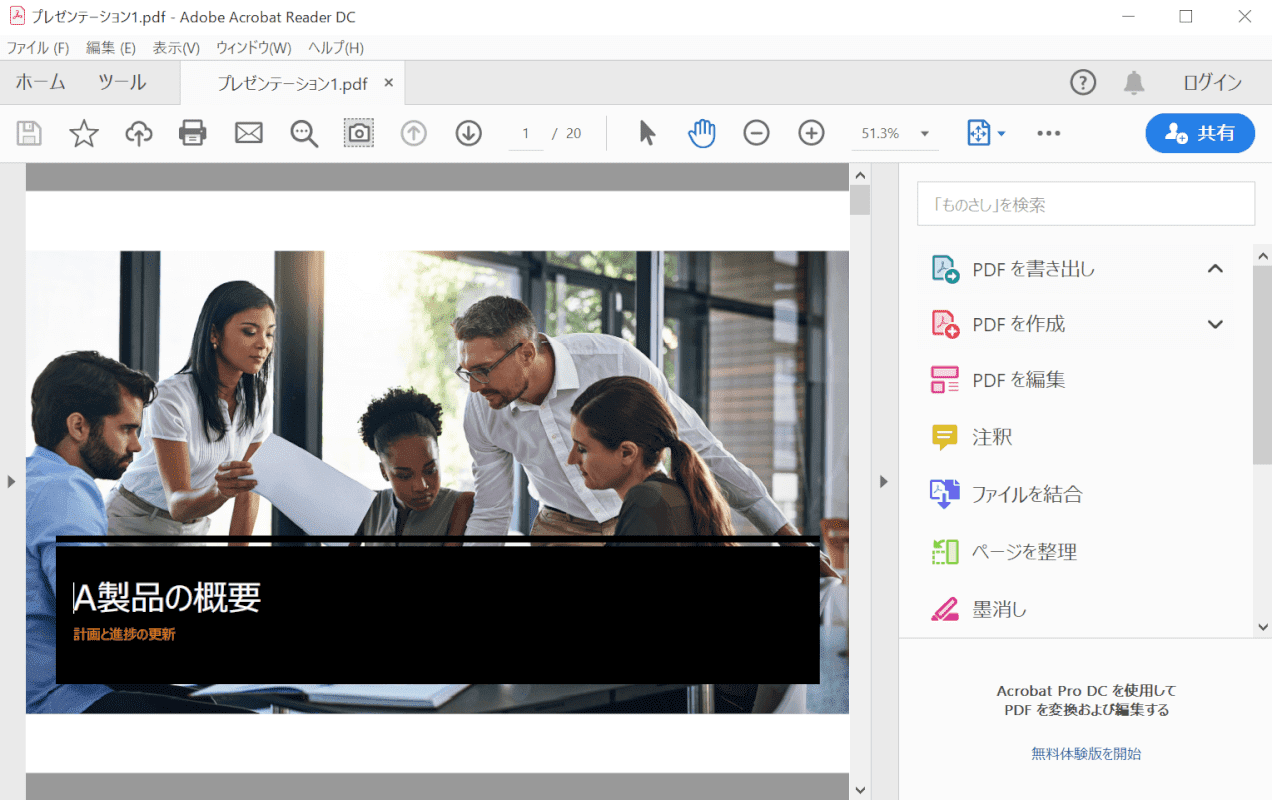Image resolution: width=1272 pixels, height=800 pixels.
Task: Collapse the right tools pane arrow
Action: coord(883,481)
